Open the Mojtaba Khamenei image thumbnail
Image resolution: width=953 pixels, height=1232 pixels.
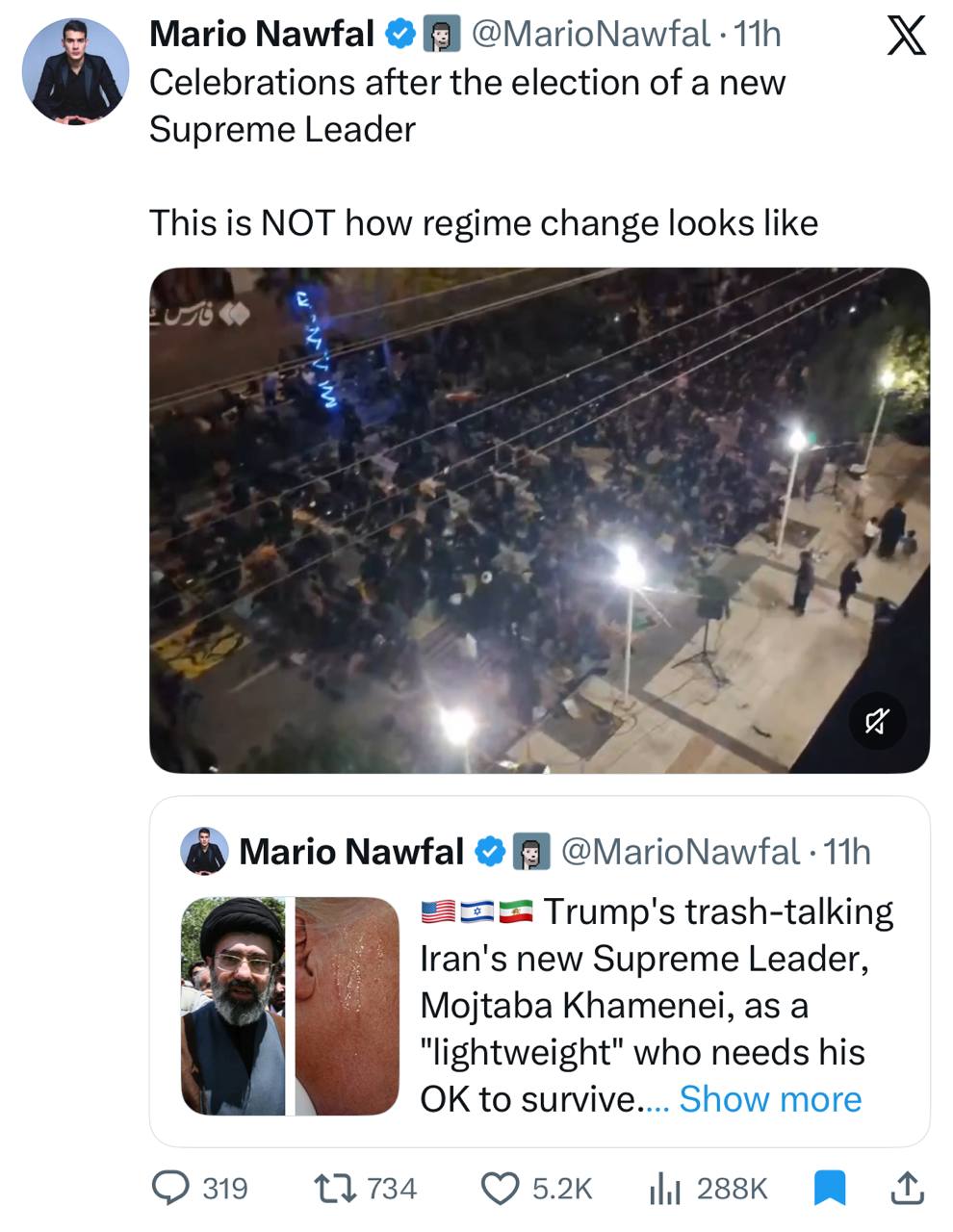(233, 1006)
